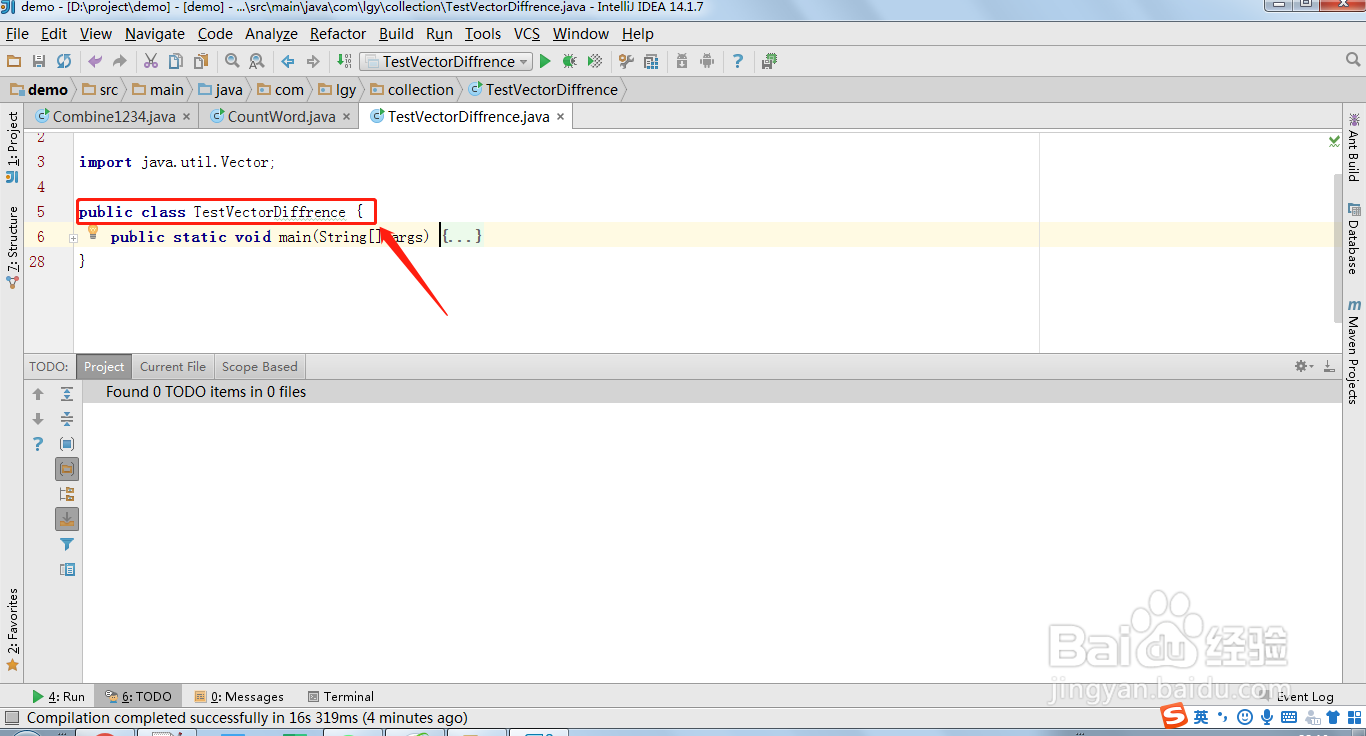Go to next TODO with down arrow

38,419
